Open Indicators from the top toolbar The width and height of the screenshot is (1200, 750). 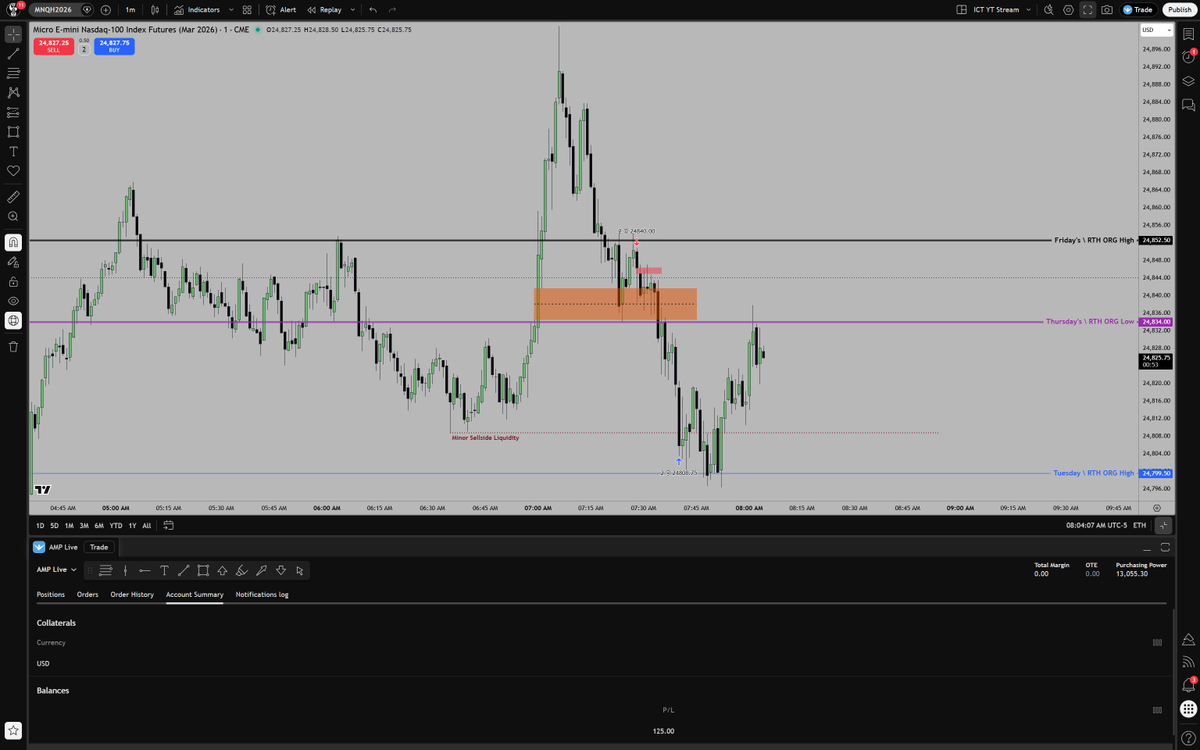[203, 9]
